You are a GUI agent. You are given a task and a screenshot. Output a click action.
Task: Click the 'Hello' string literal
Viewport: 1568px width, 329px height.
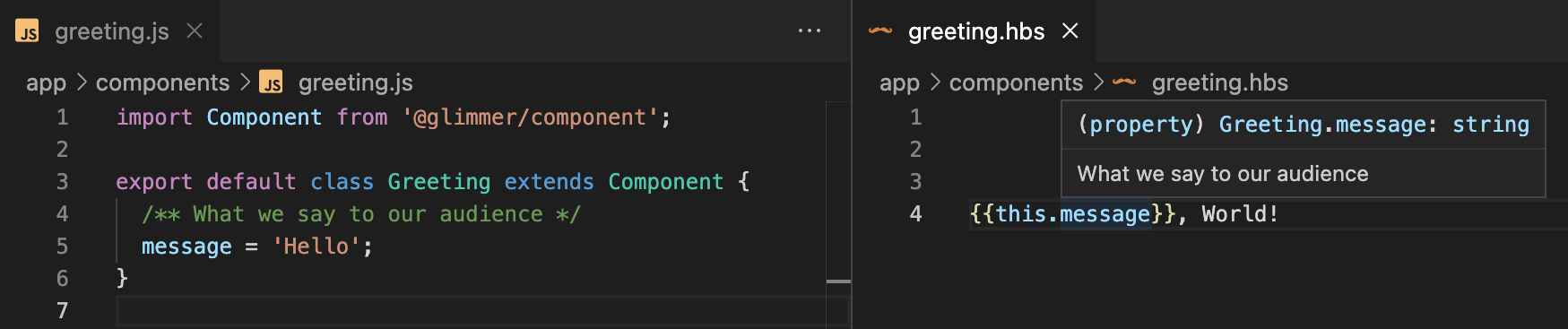click(316, 247)
